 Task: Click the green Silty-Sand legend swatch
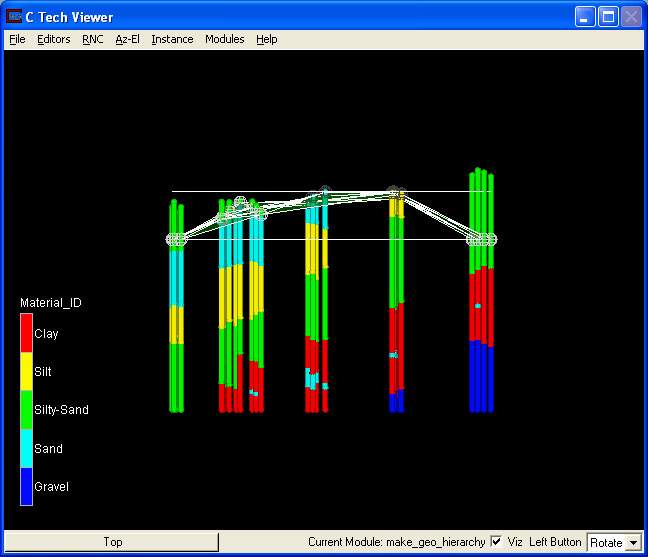26,410
